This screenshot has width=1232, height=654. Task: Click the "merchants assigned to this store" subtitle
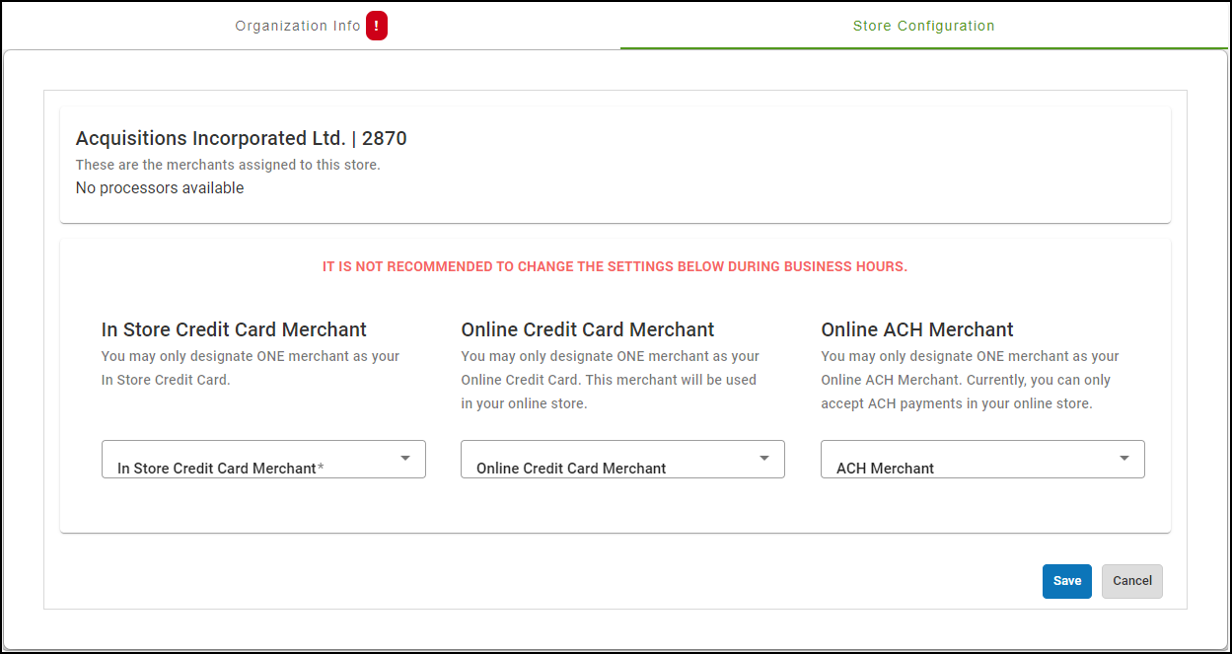(228, 164)
